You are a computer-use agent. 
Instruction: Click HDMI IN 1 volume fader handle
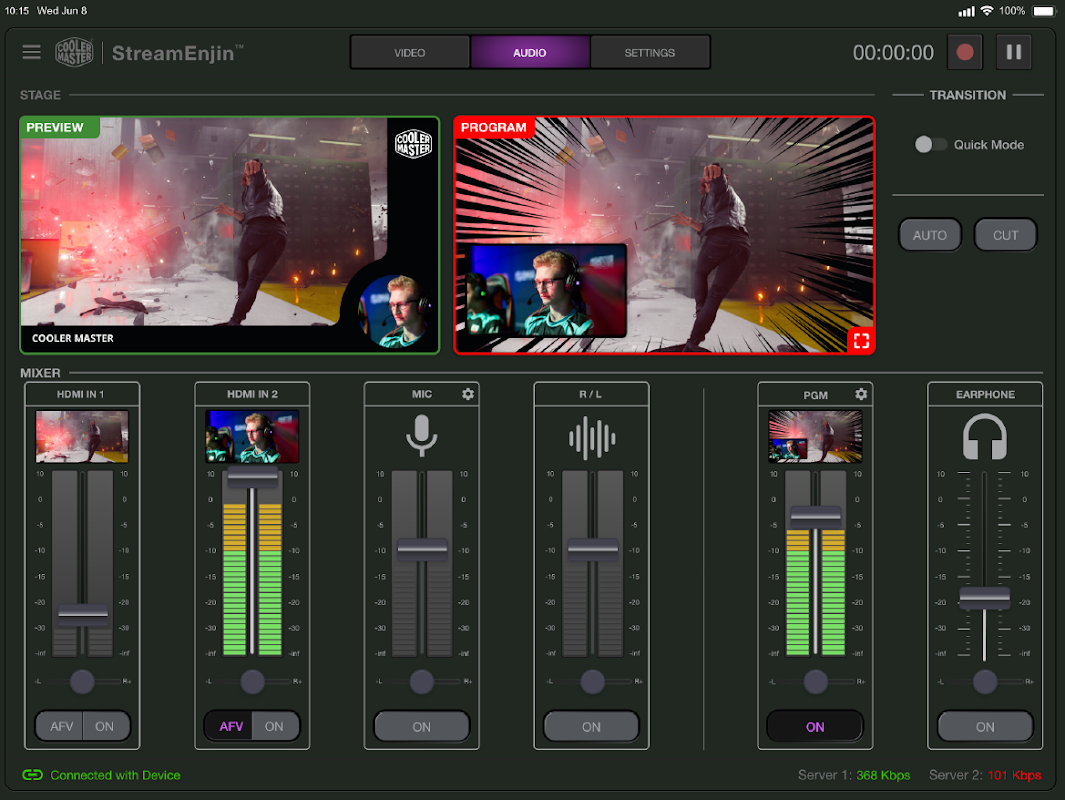83,614
